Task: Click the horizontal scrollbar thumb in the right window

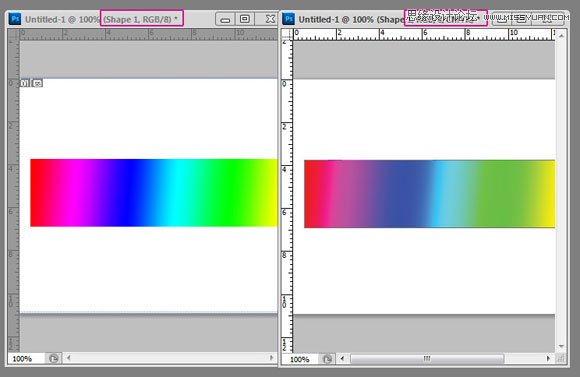Action: tap(427, 359)
